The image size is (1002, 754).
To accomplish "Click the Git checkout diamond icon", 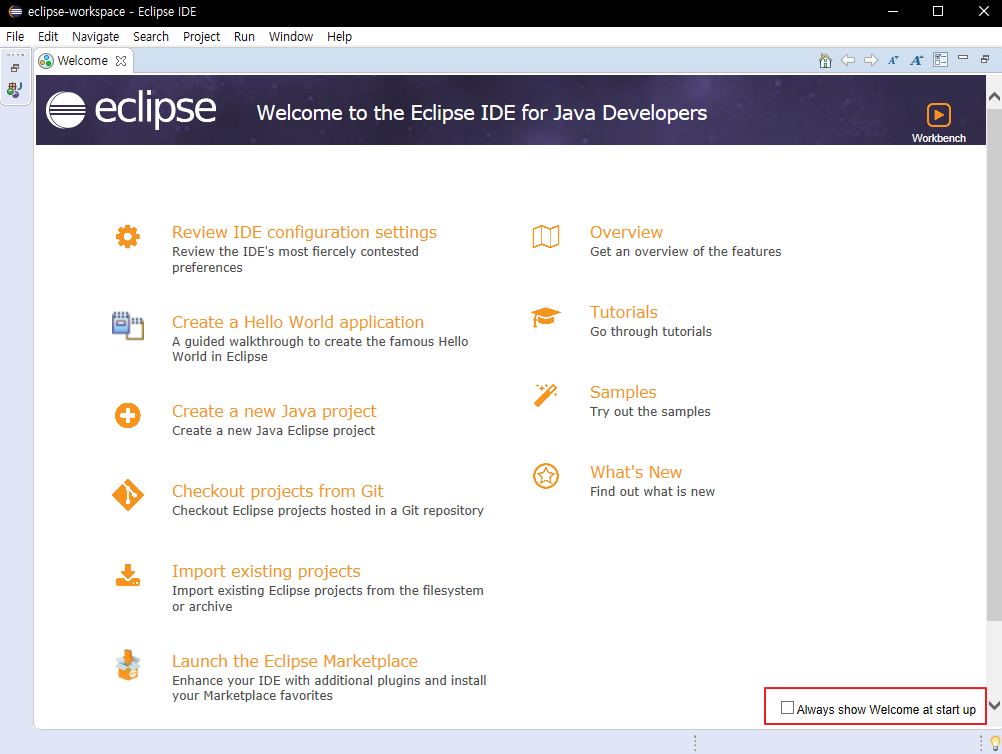I will coord(128,495).
